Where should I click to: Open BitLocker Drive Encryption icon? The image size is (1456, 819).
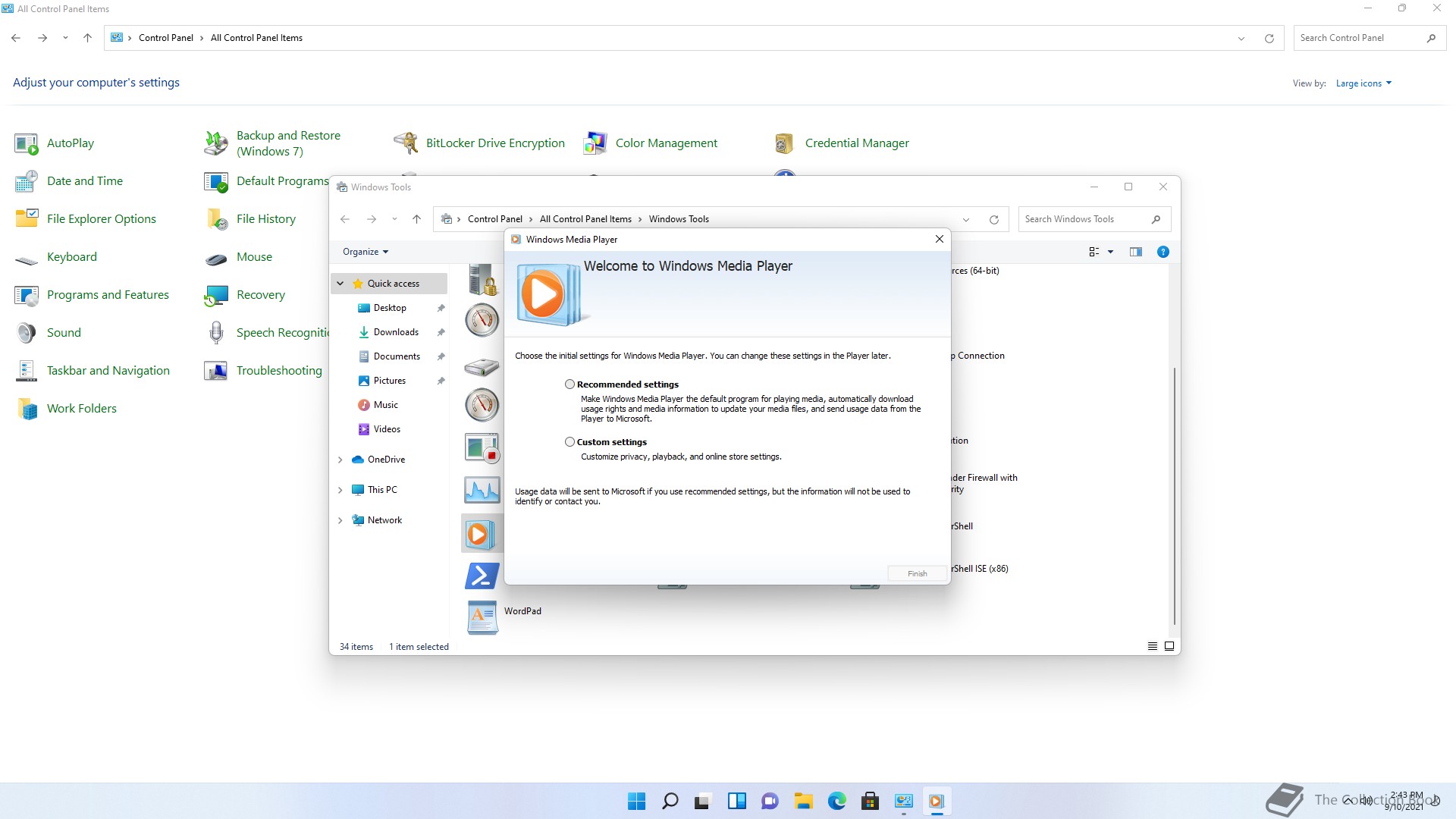coord(406,143)
